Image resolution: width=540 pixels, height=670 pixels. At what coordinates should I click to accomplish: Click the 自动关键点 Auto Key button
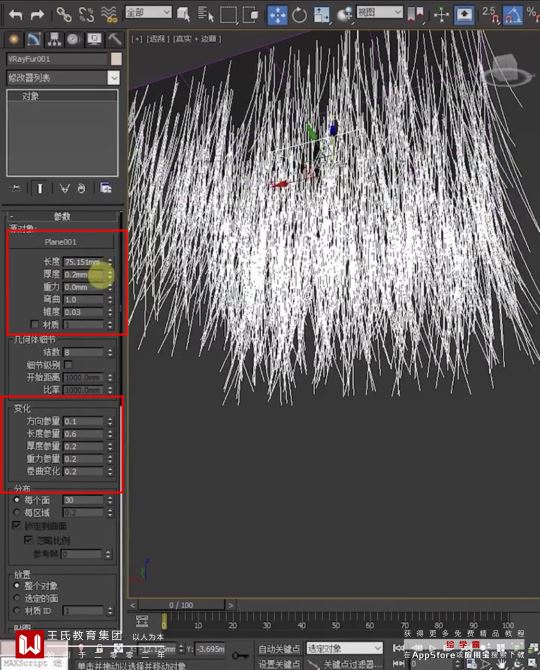click(x=279, y=649)
